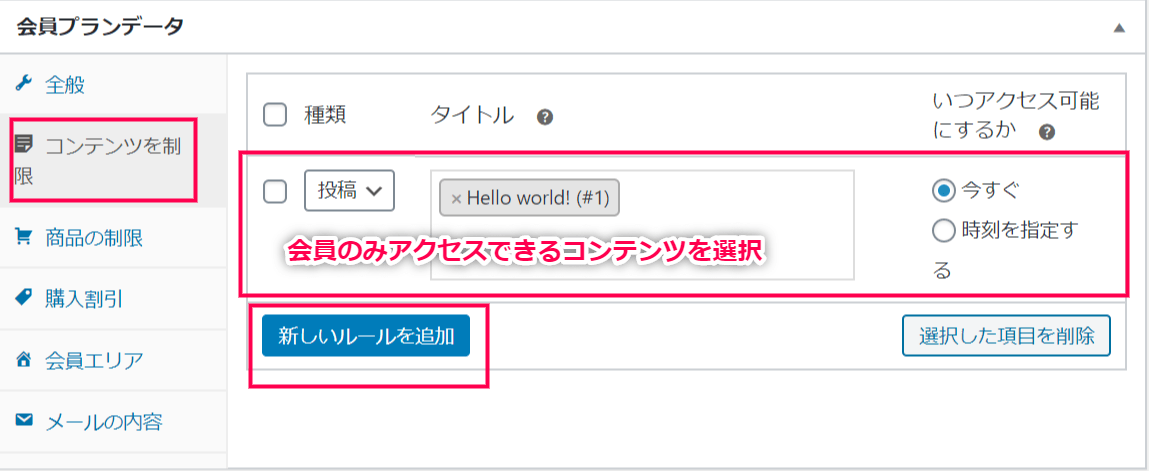Click the 選択した項目を削除 button
The width and height of the screenshot is (1149, 471).
click(1006, 335)
